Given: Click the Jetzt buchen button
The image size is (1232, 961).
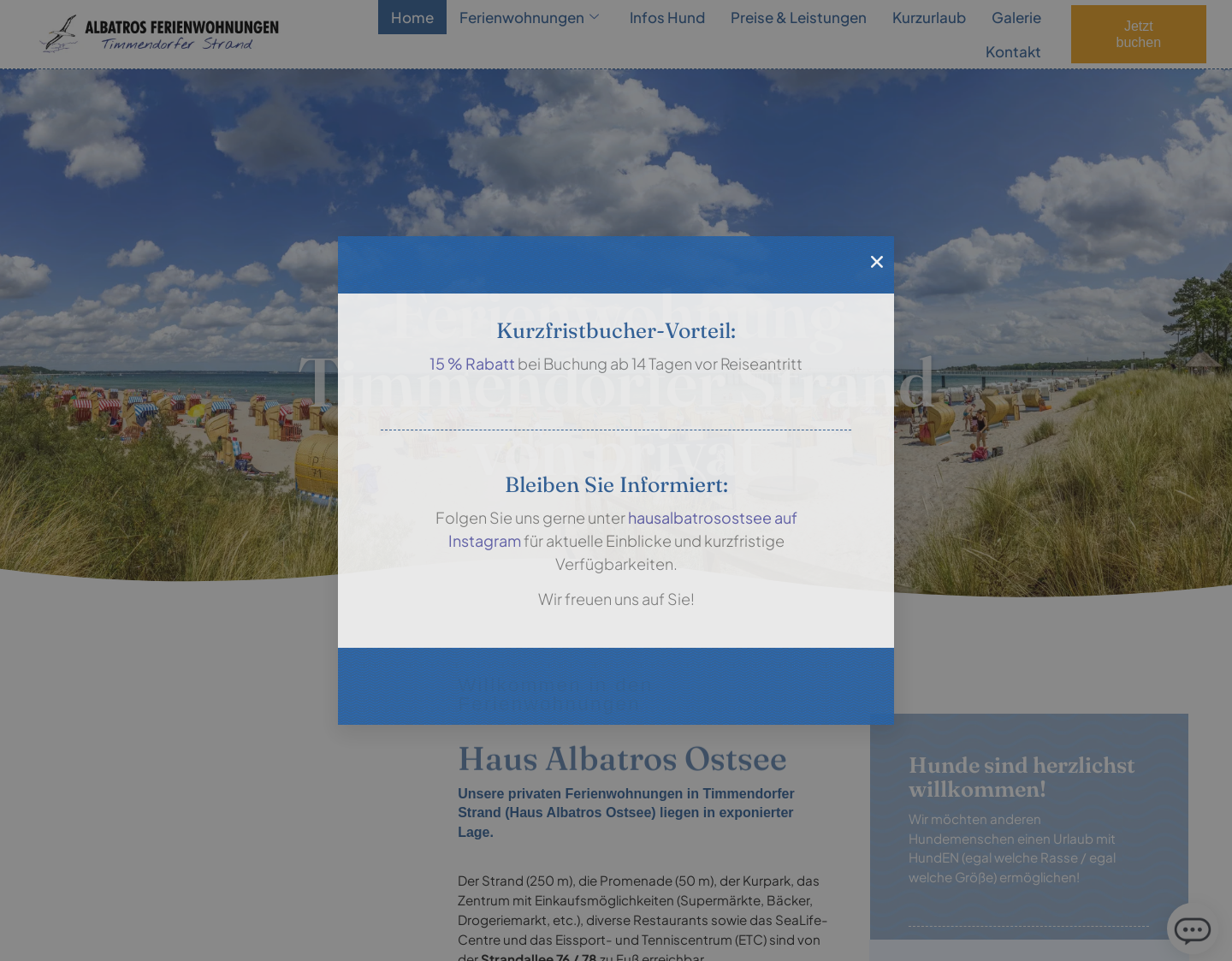Looking at the screenshot, I should 1138,34.
